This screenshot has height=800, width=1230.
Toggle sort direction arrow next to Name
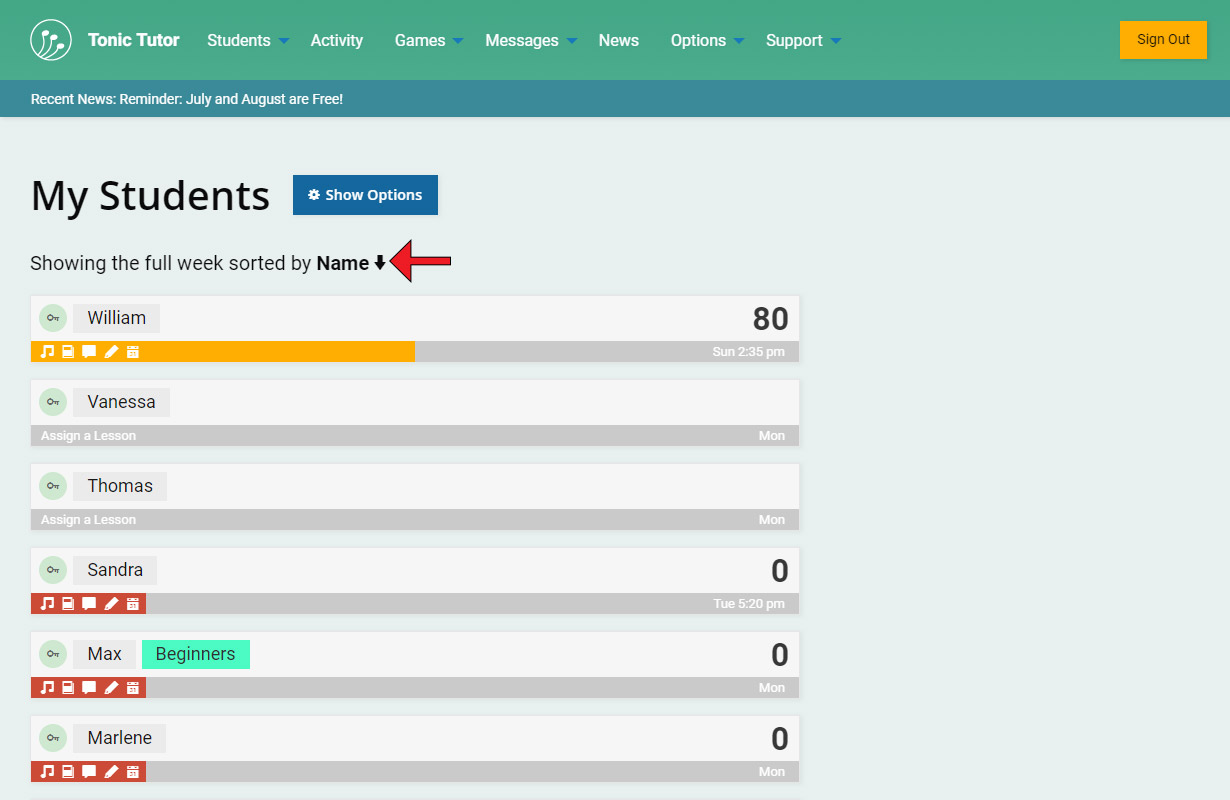pyautogui.click(x=380, y=264)
